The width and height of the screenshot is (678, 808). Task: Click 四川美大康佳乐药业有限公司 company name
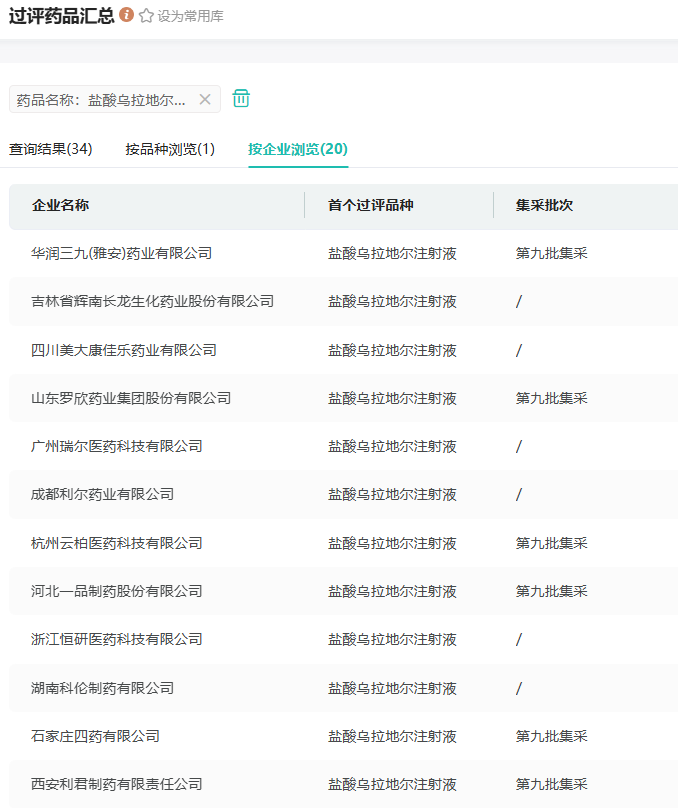click(124, 350)
